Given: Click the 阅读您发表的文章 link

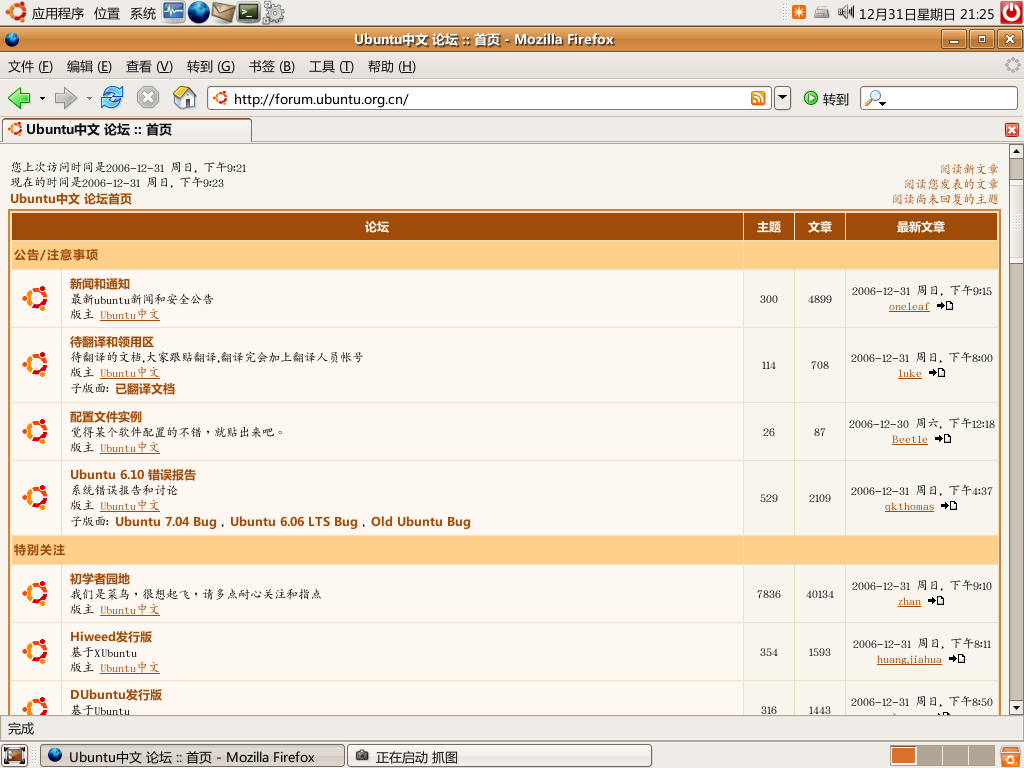Looking at the screenshot, I should (952, 184).
